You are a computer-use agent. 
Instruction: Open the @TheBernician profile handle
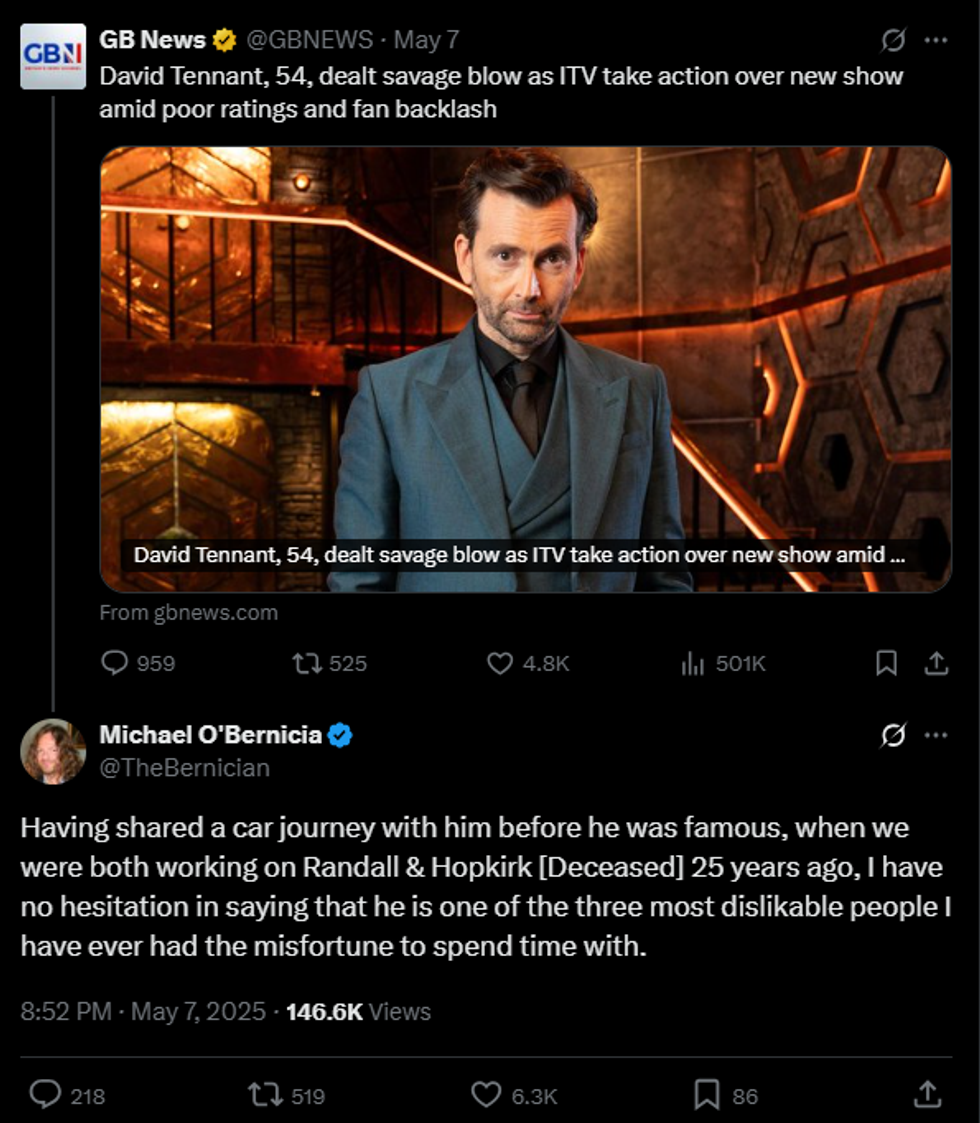click(184, 768)
